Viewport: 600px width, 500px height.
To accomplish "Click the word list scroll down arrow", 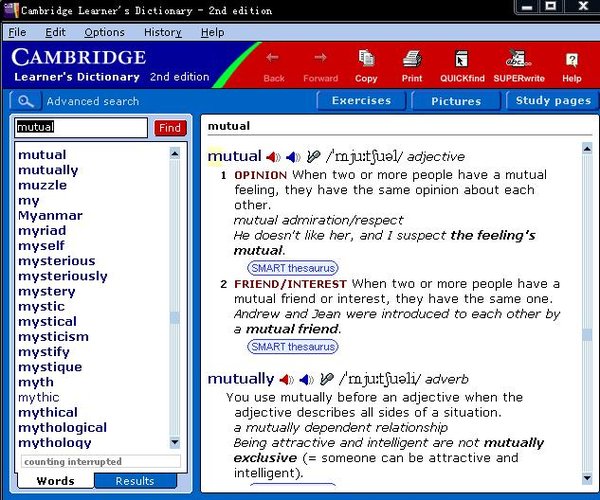I will click(175, 443).
